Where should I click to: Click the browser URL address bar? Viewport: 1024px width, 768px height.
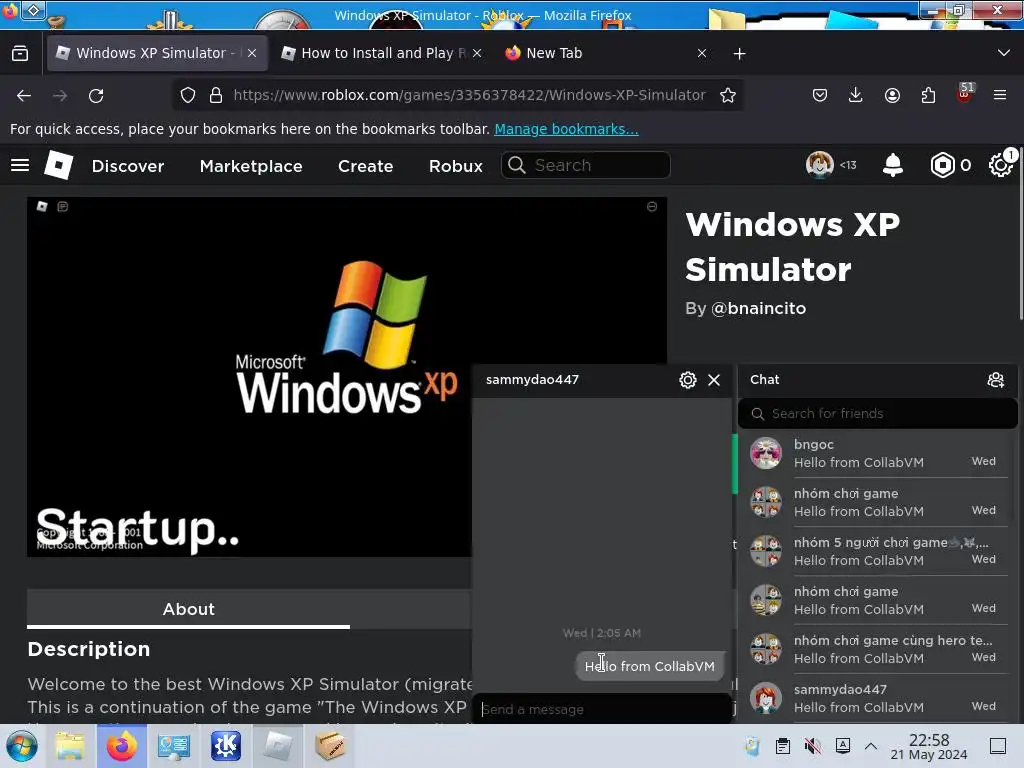pyautogui.click(x=469, y=95)
